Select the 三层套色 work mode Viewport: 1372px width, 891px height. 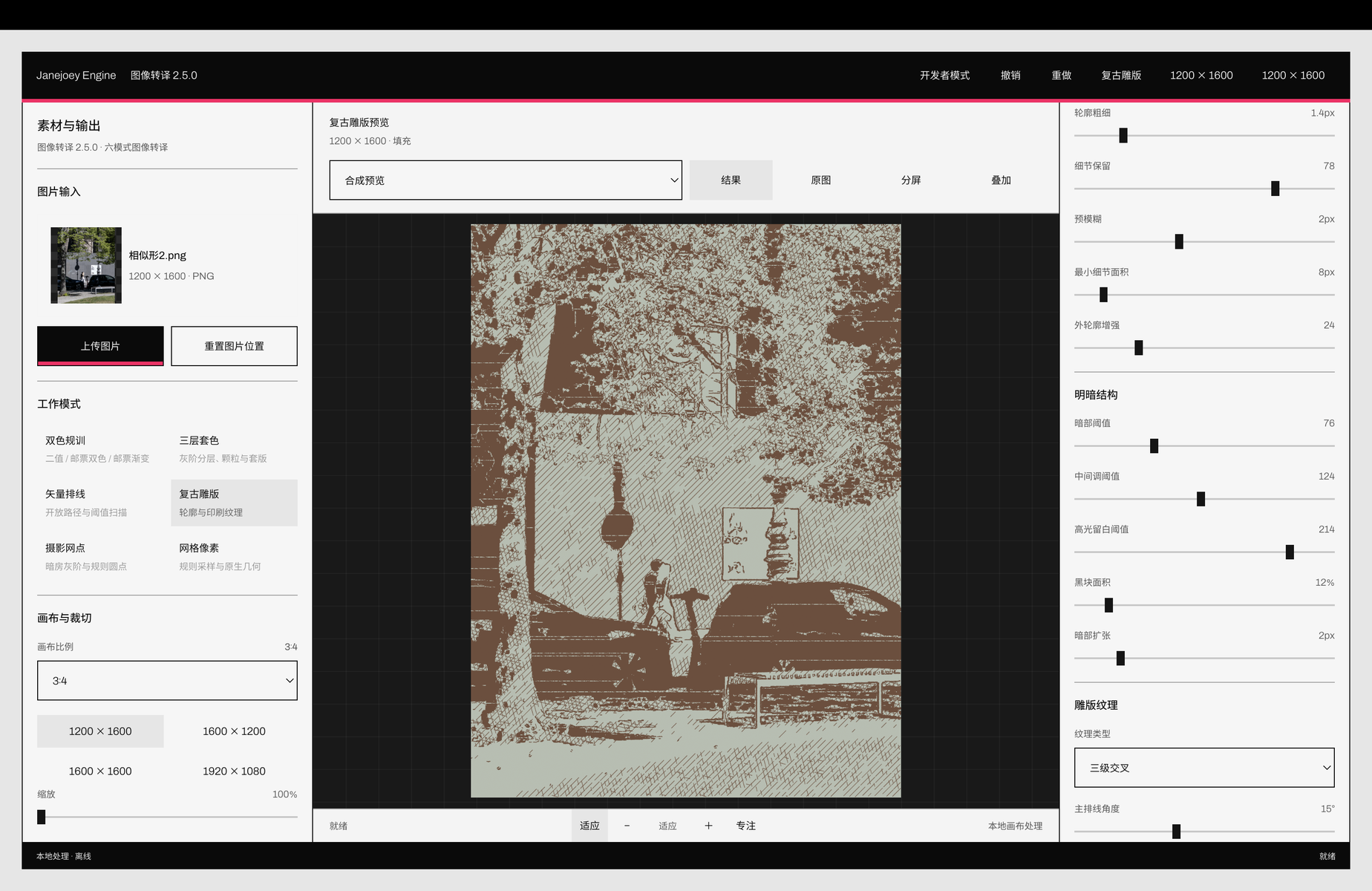(234, 449)
